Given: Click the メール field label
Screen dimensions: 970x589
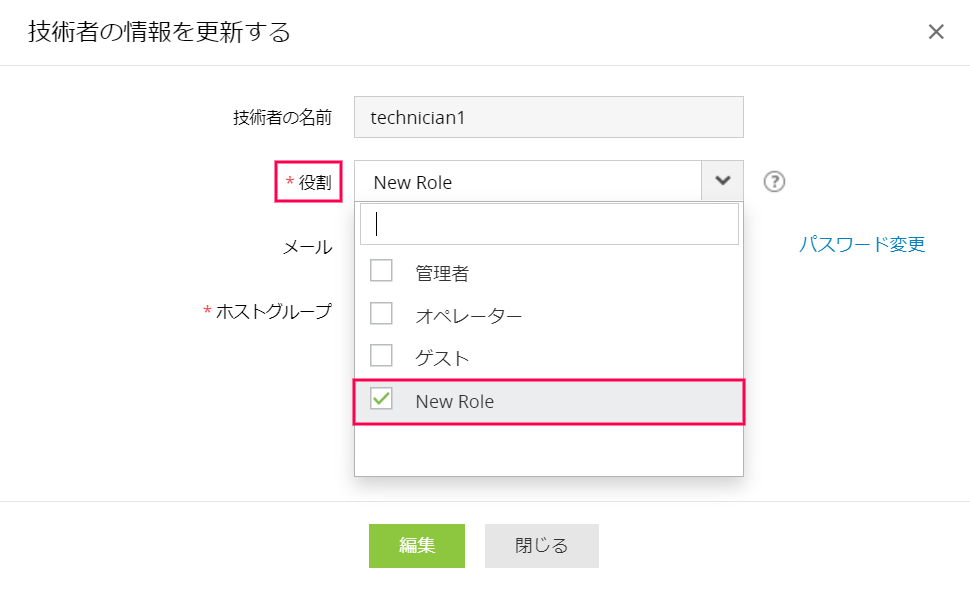Looking at the screenshot, I should click(307, 247).
